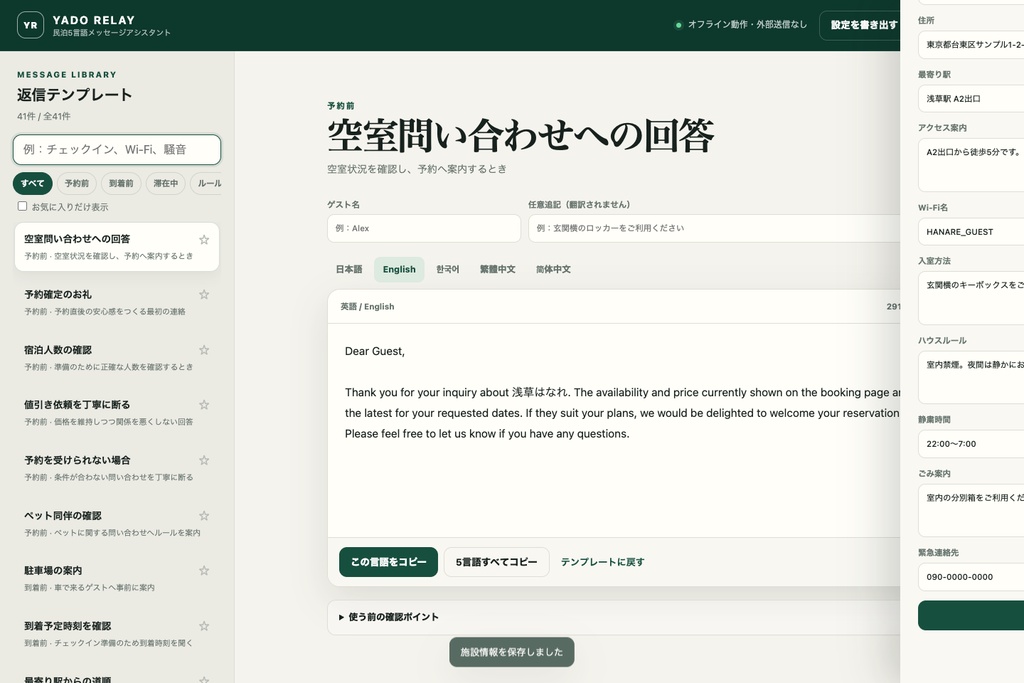Edit the 緊急連絡先 phone field
The height and width of the screenshot is (683, 1024).
click(970, 577)
